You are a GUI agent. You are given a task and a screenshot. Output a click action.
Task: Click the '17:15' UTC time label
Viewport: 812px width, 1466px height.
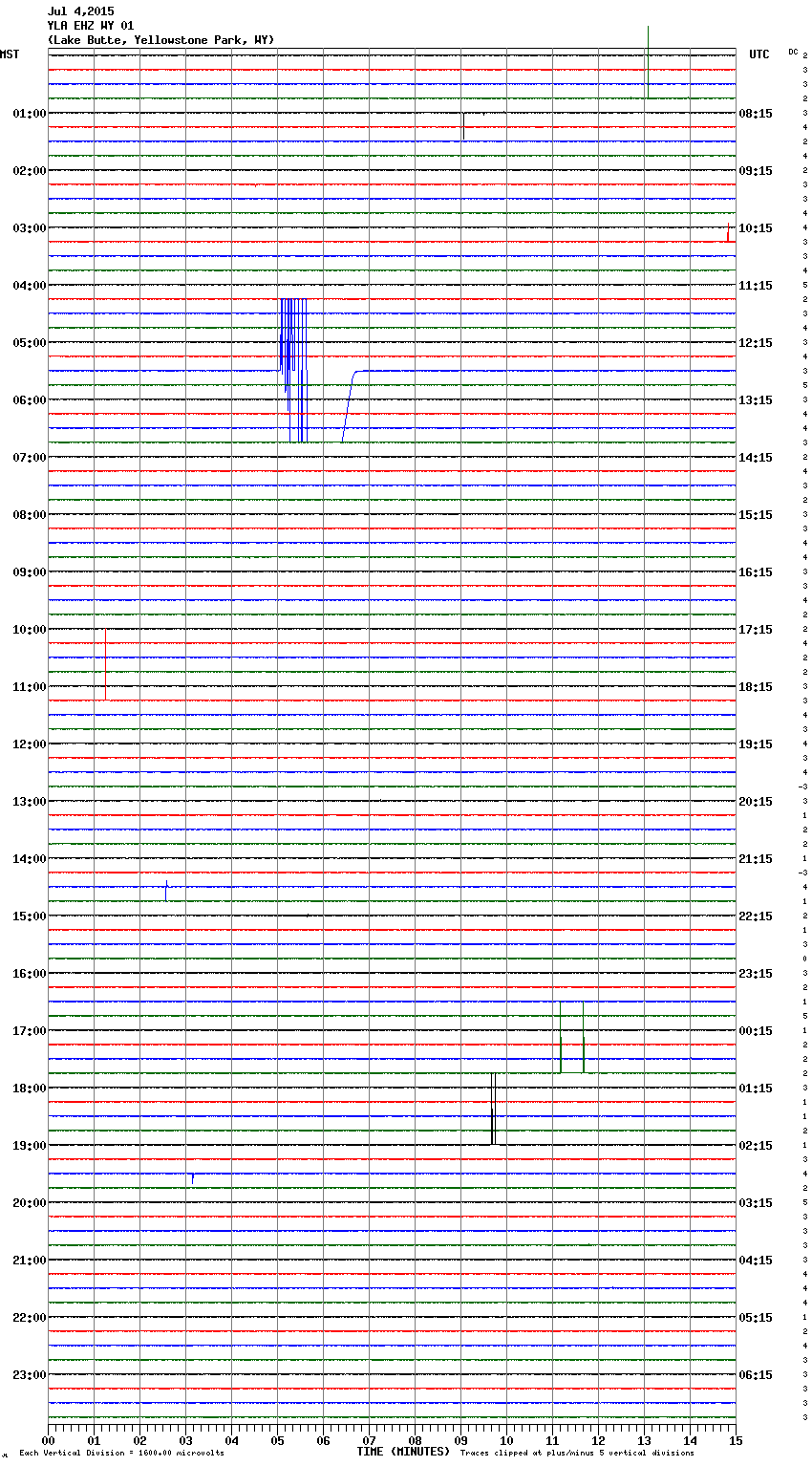pyautogui.click(x=756, y=630)
